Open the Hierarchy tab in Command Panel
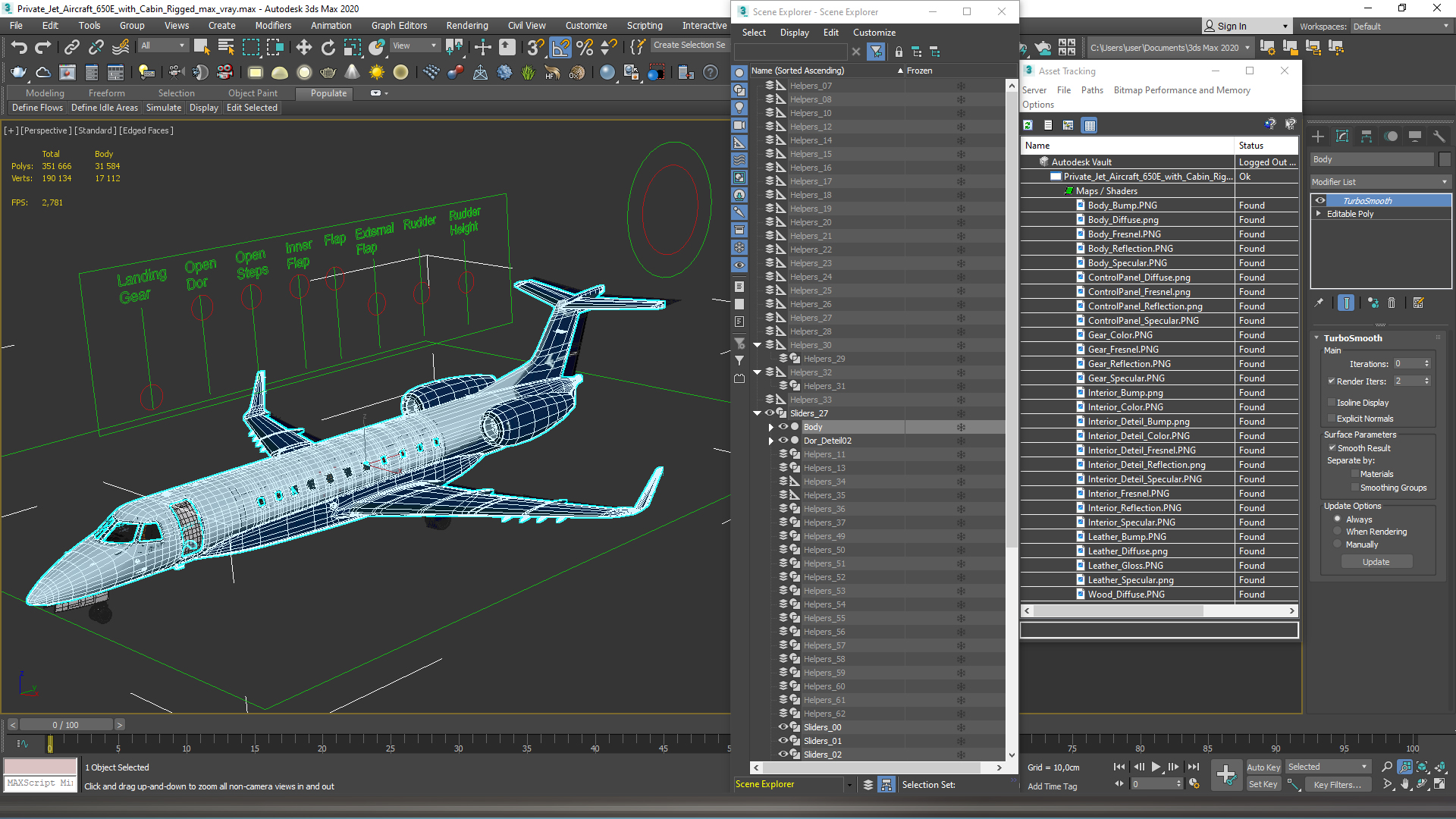Viewport: 1456px width, 819px height. pyautogui.click(x=1367, y=136)
